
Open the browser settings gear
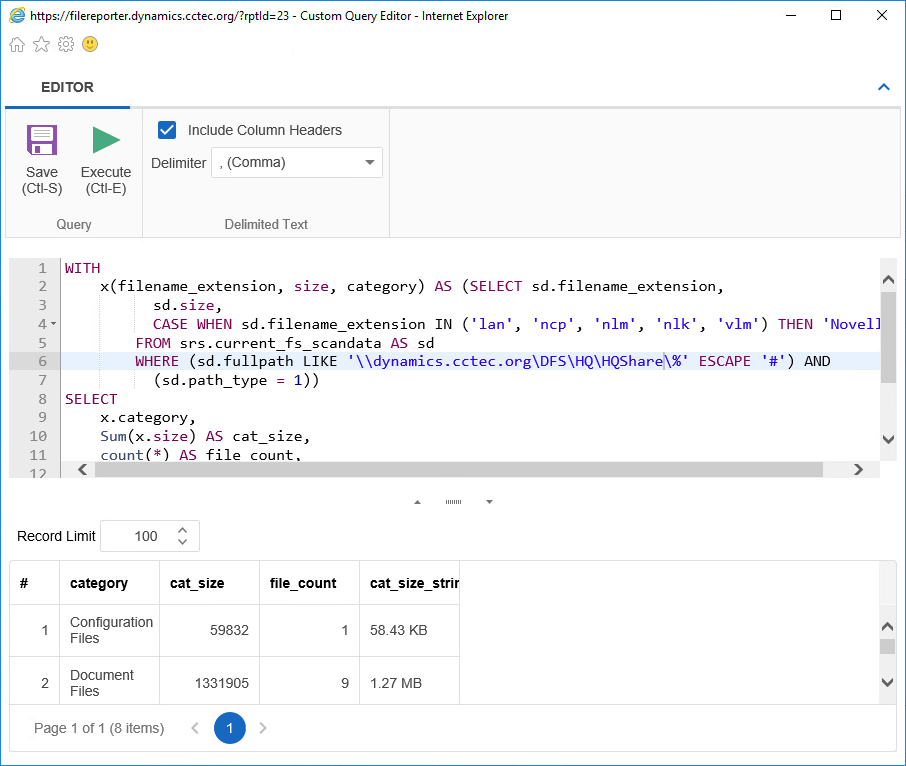point(66,44)
